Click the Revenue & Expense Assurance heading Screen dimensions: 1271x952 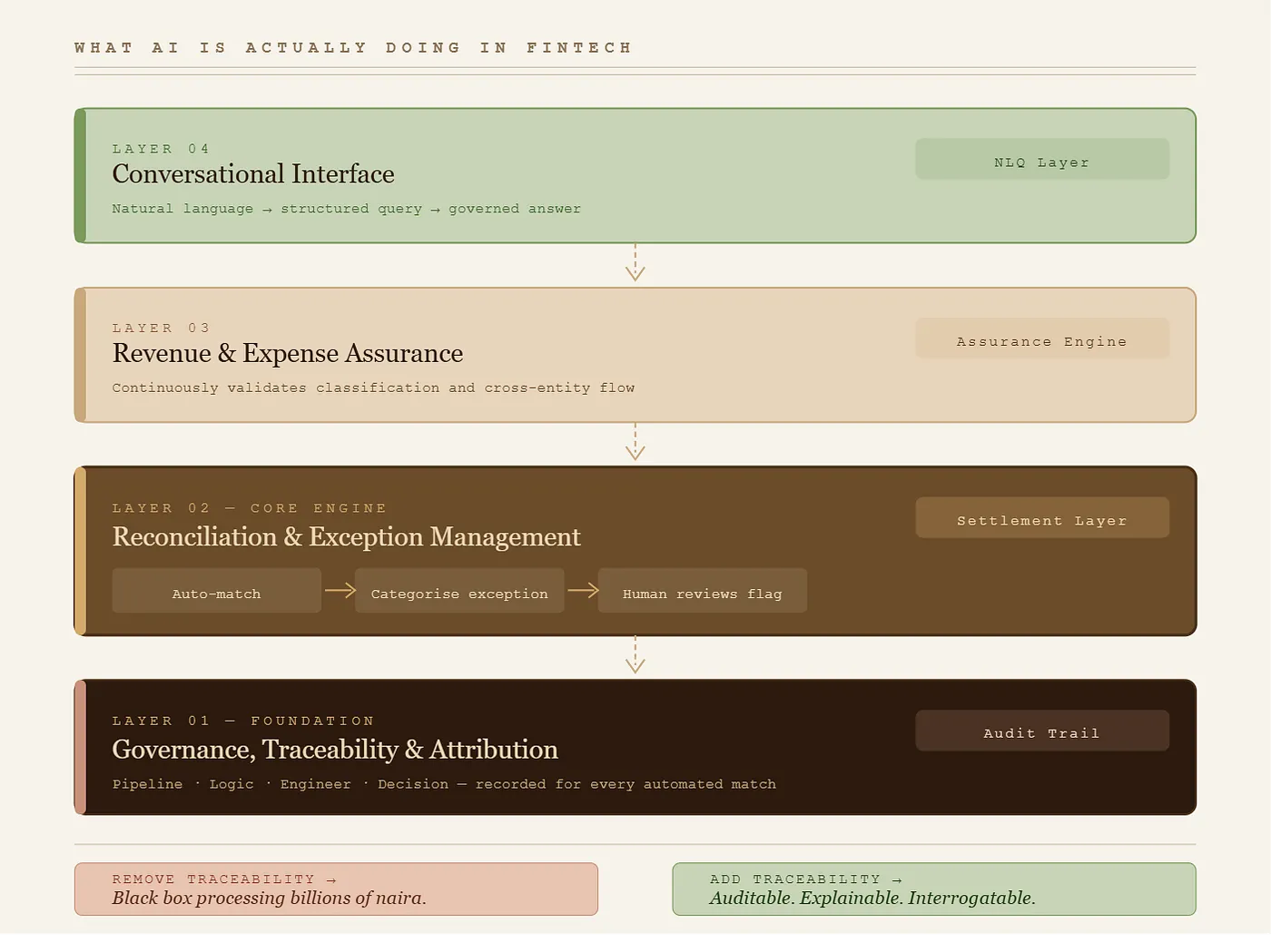coord(288,354)
